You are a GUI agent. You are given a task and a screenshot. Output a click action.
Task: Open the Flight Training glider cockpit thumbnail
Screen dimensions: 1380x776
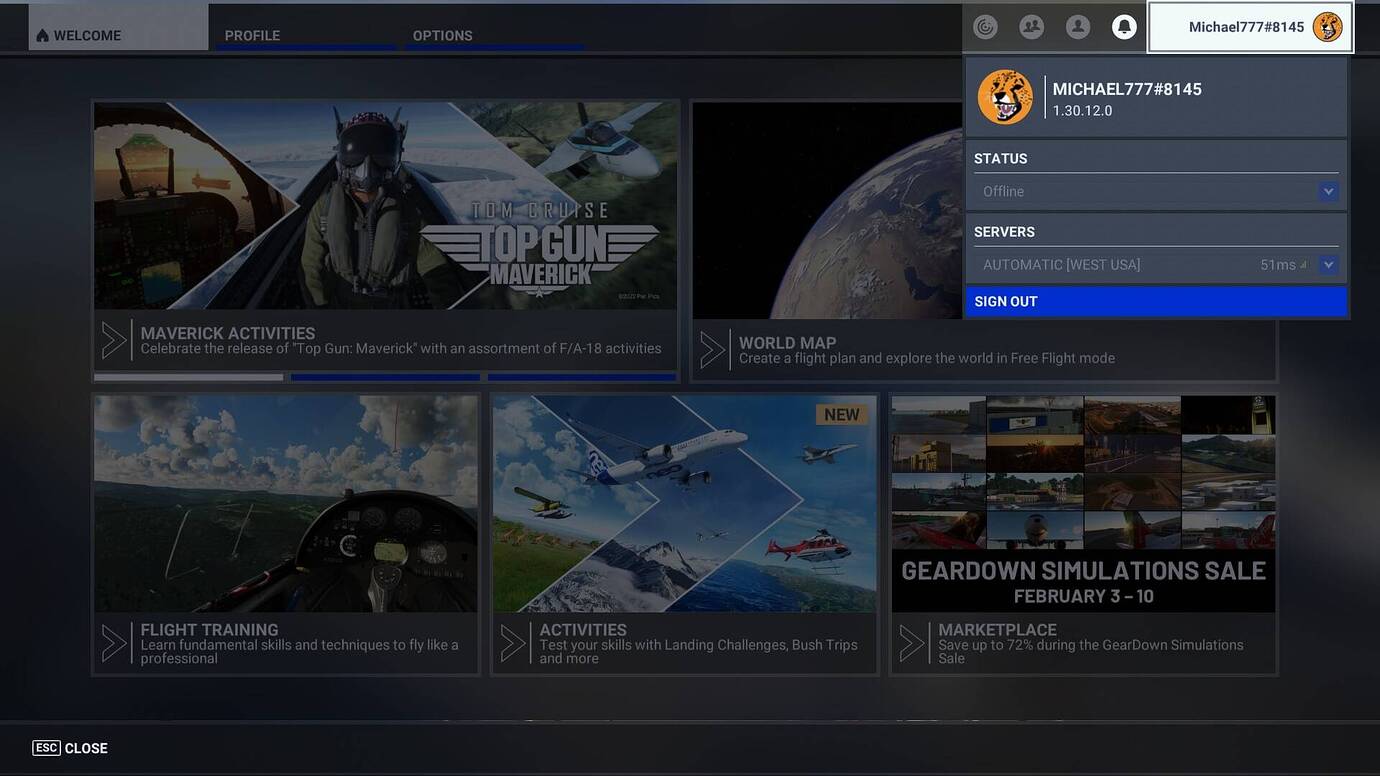286,504
